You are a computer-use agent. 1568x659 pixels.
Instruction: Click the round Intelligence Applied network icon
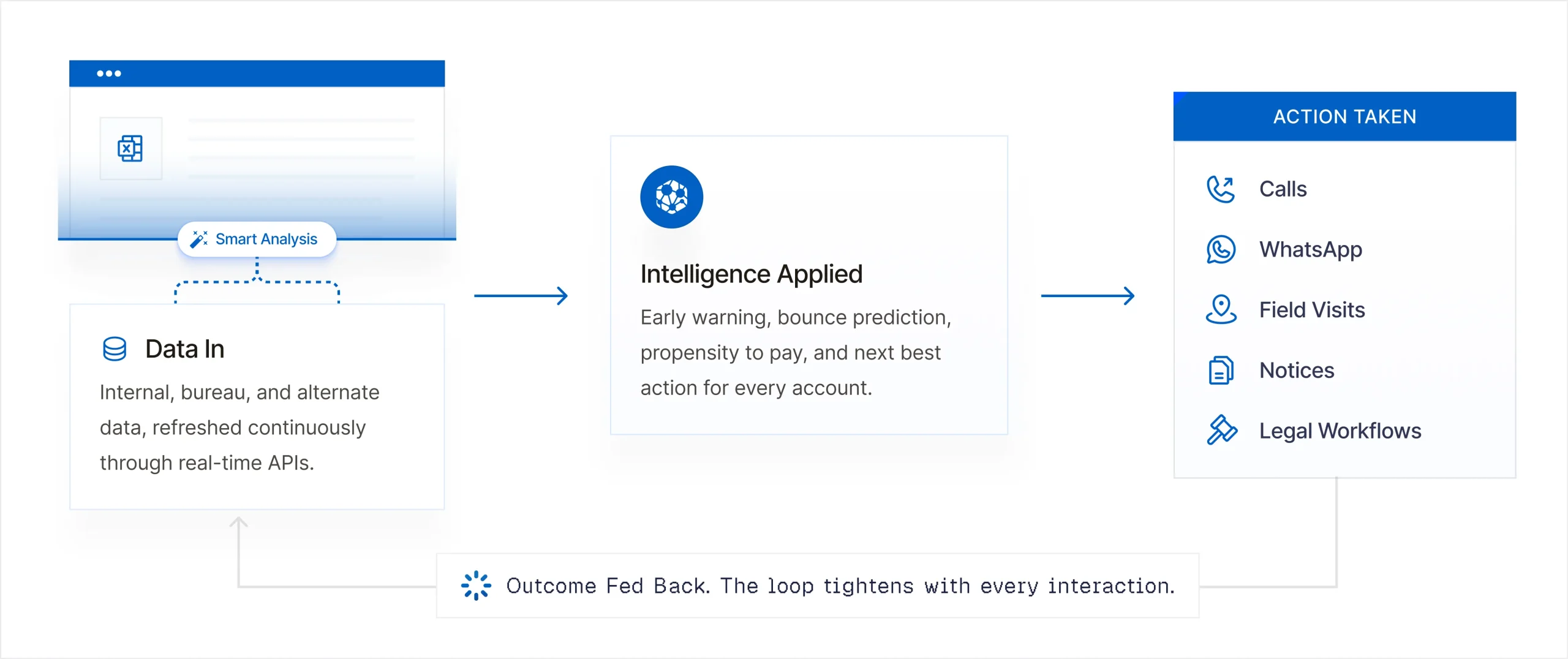point(671,197)
